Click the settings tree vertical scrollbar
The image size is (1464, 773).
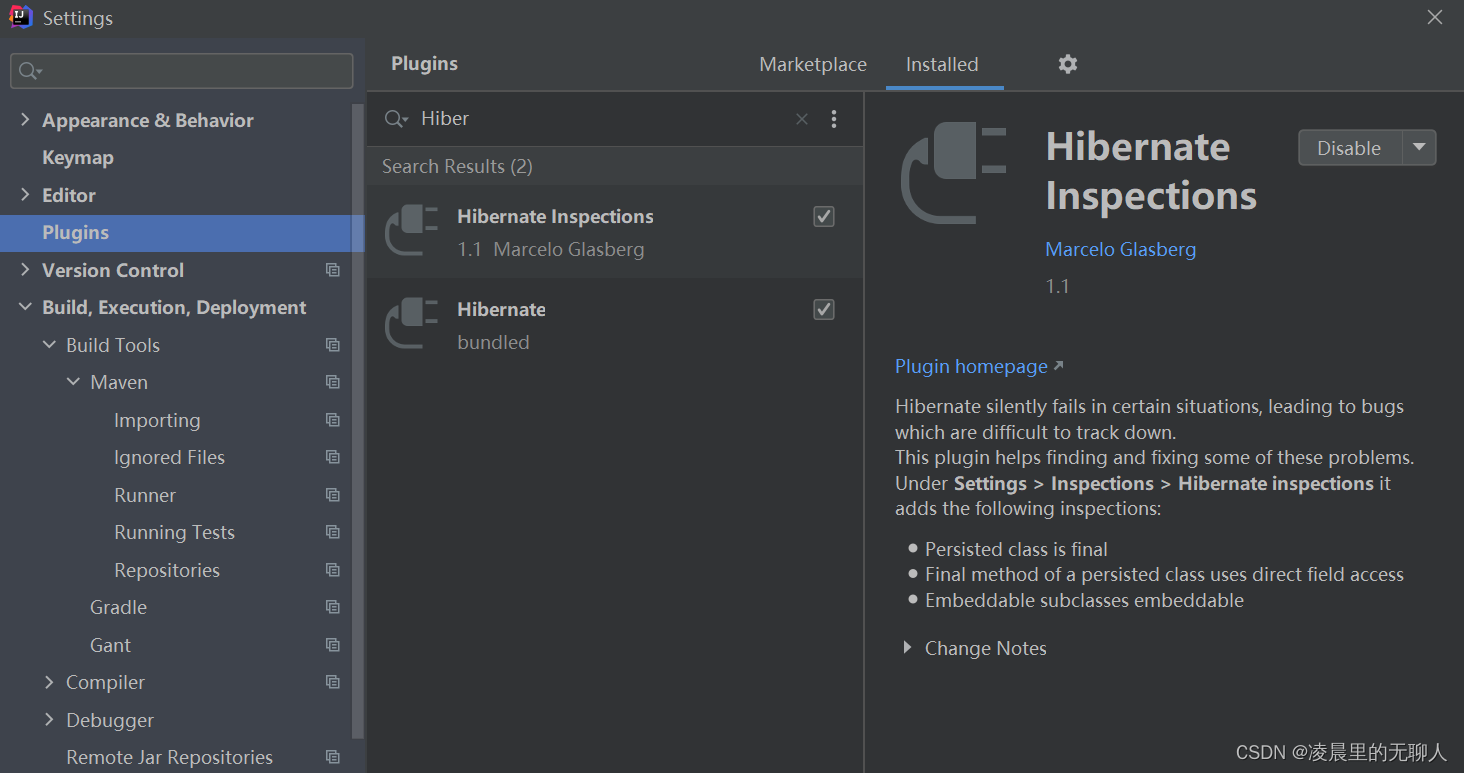(x=359, y=420)
